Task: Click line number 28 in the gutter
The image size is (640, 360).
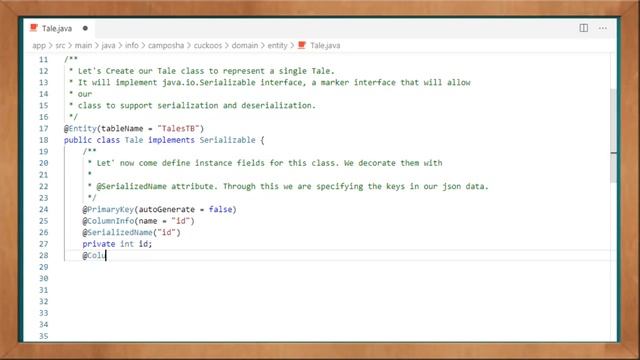Action: 44,256
